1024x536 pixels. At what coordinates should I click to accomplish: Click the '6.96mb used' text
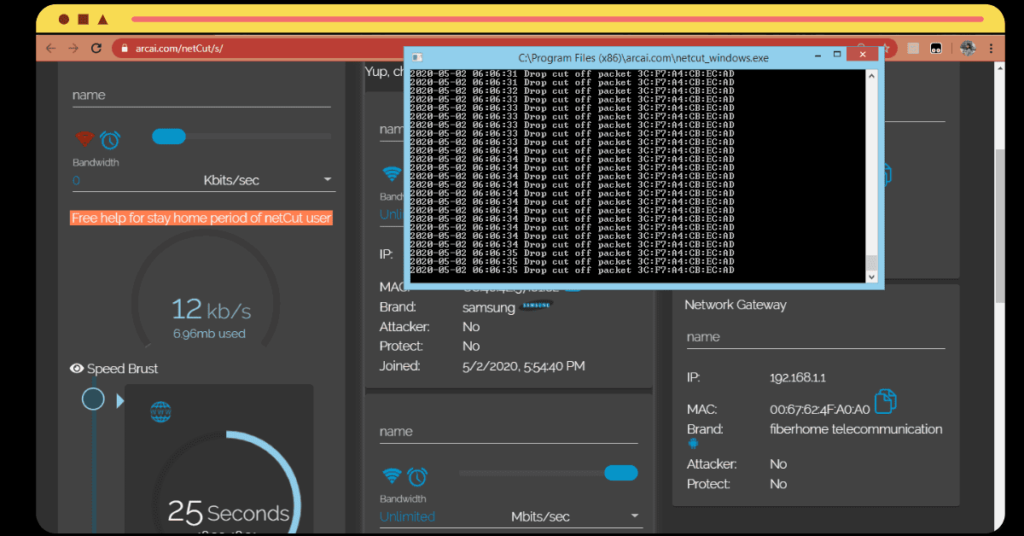click(x=209, y=334)
